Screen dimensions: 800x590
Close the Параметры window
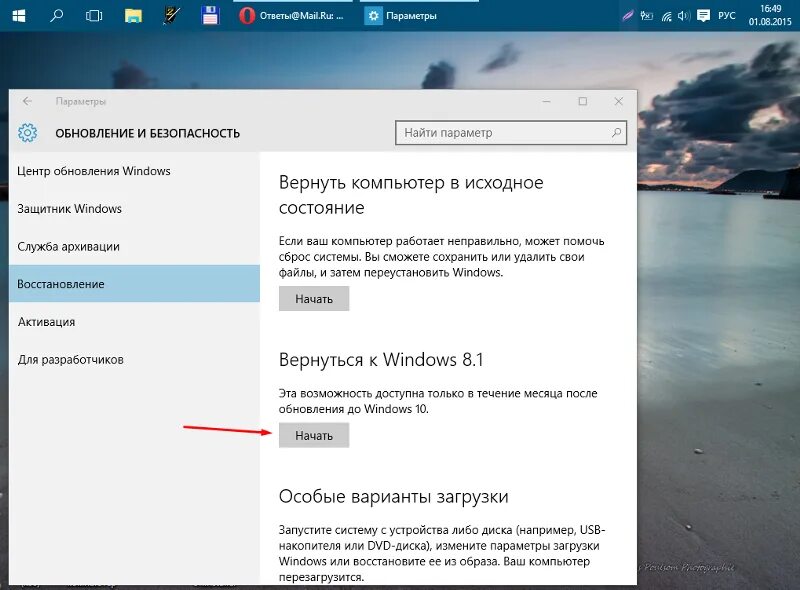coord(618,101)
